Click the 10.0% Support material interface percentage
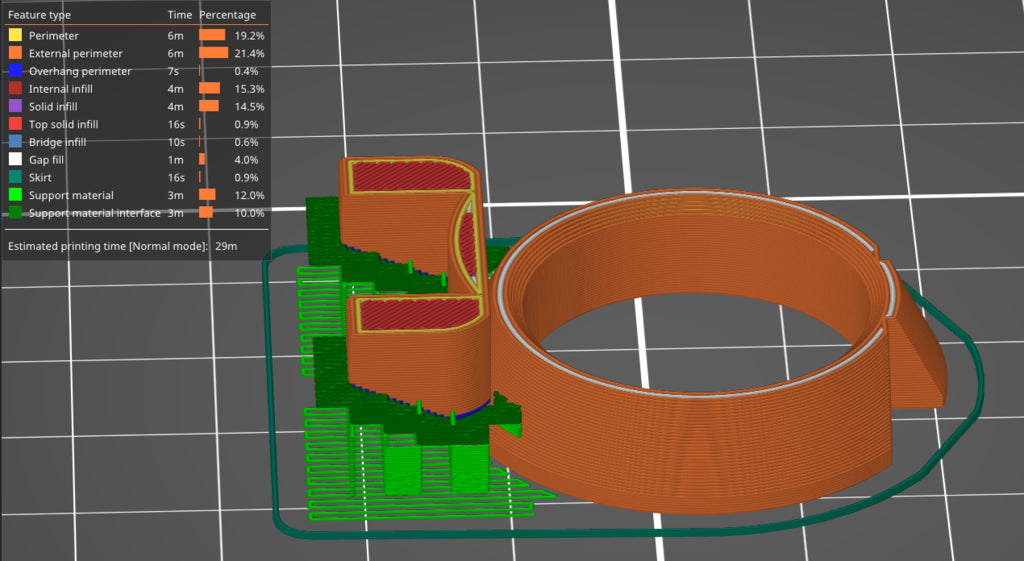The height and width of the screenshot is (561, 1024). coord(249,213)
